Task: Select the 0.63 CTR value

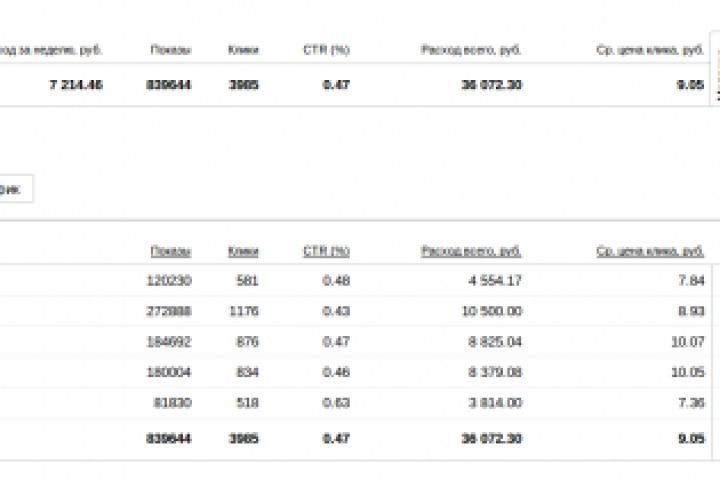Action: pyautogui.click(x=336, y=405)
